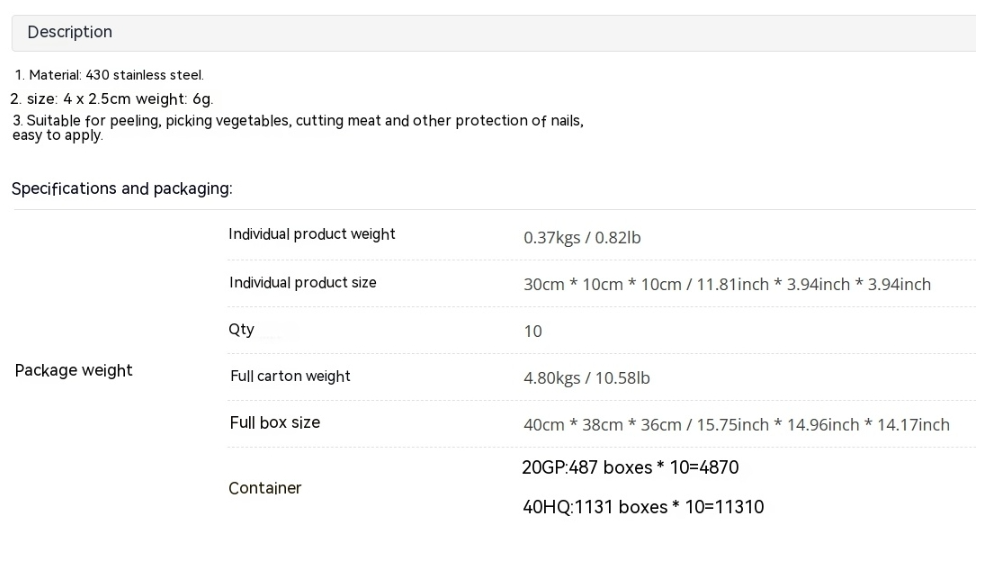Select the material 430 stainless steel line
The image size is (991, 582).
[109, 75]
